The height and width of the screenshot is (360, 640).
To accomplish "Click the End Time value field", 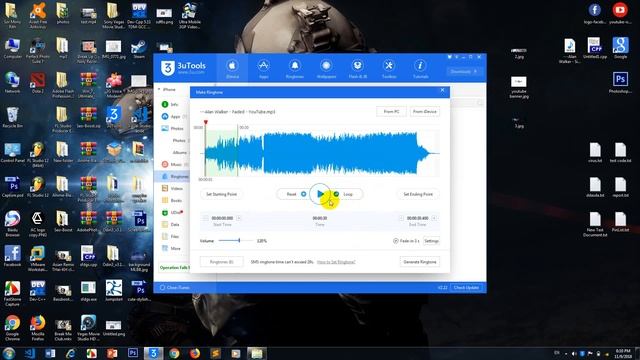I will (x=418, y=218).
